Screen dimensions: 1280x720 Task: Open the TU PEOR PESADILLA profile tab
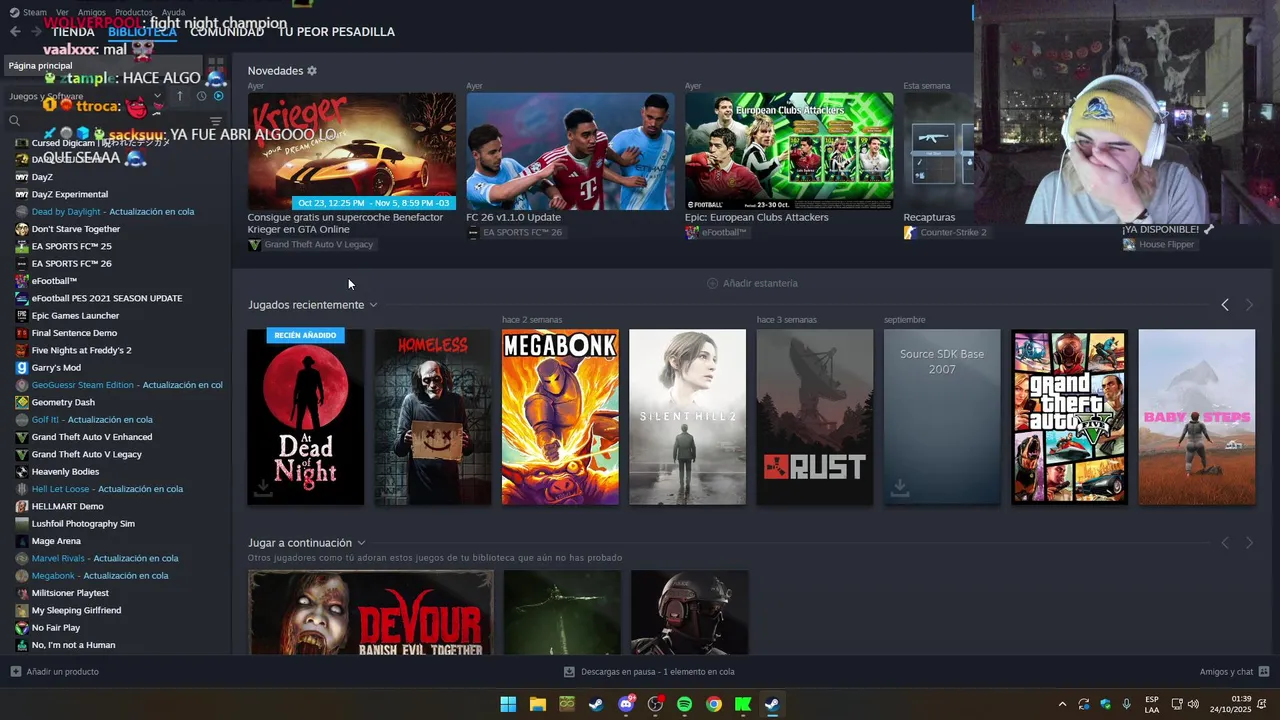(336, 32)
